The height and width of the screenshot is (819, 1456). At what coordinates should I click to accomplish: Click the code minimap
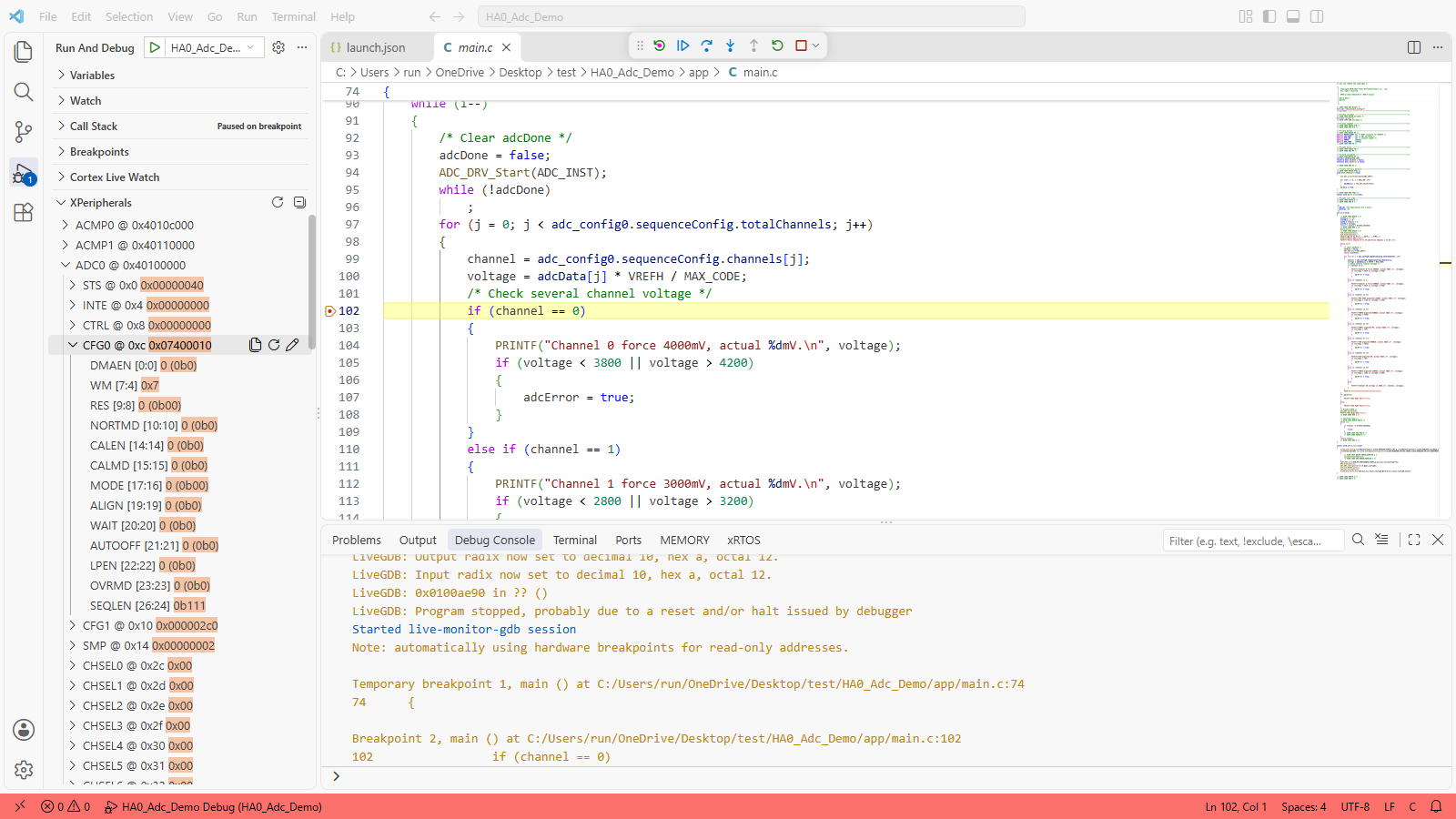pos(1386,282)
